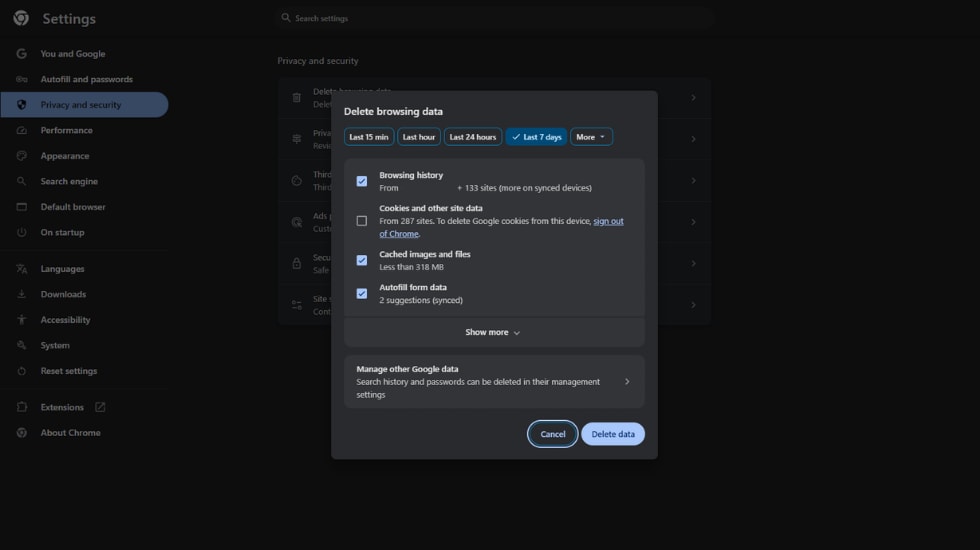Viewport: 980px width, 550px height.
Task: Click chevron of background Third-party cookies row
Action: (693, 181)
